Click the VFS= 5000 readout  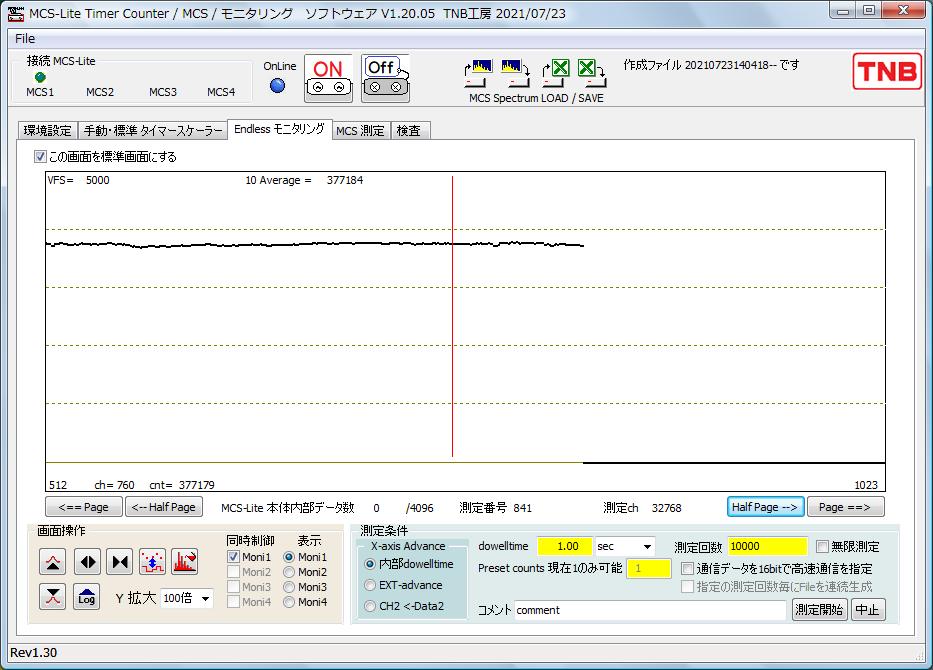(x=79, y=180)
